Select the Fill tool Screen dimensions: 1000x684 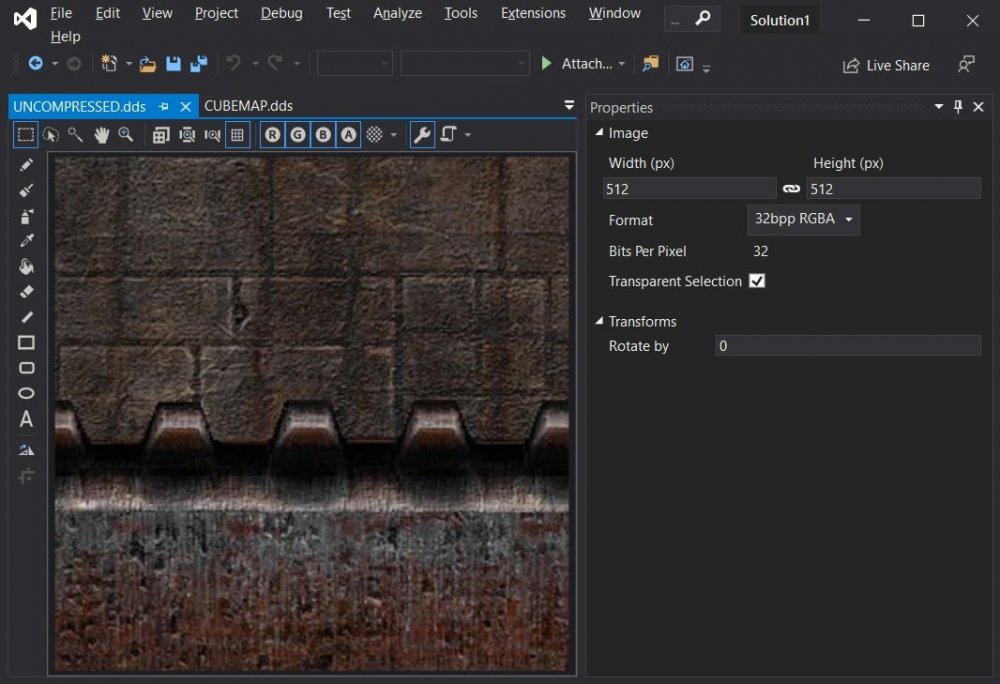(26, 266)
